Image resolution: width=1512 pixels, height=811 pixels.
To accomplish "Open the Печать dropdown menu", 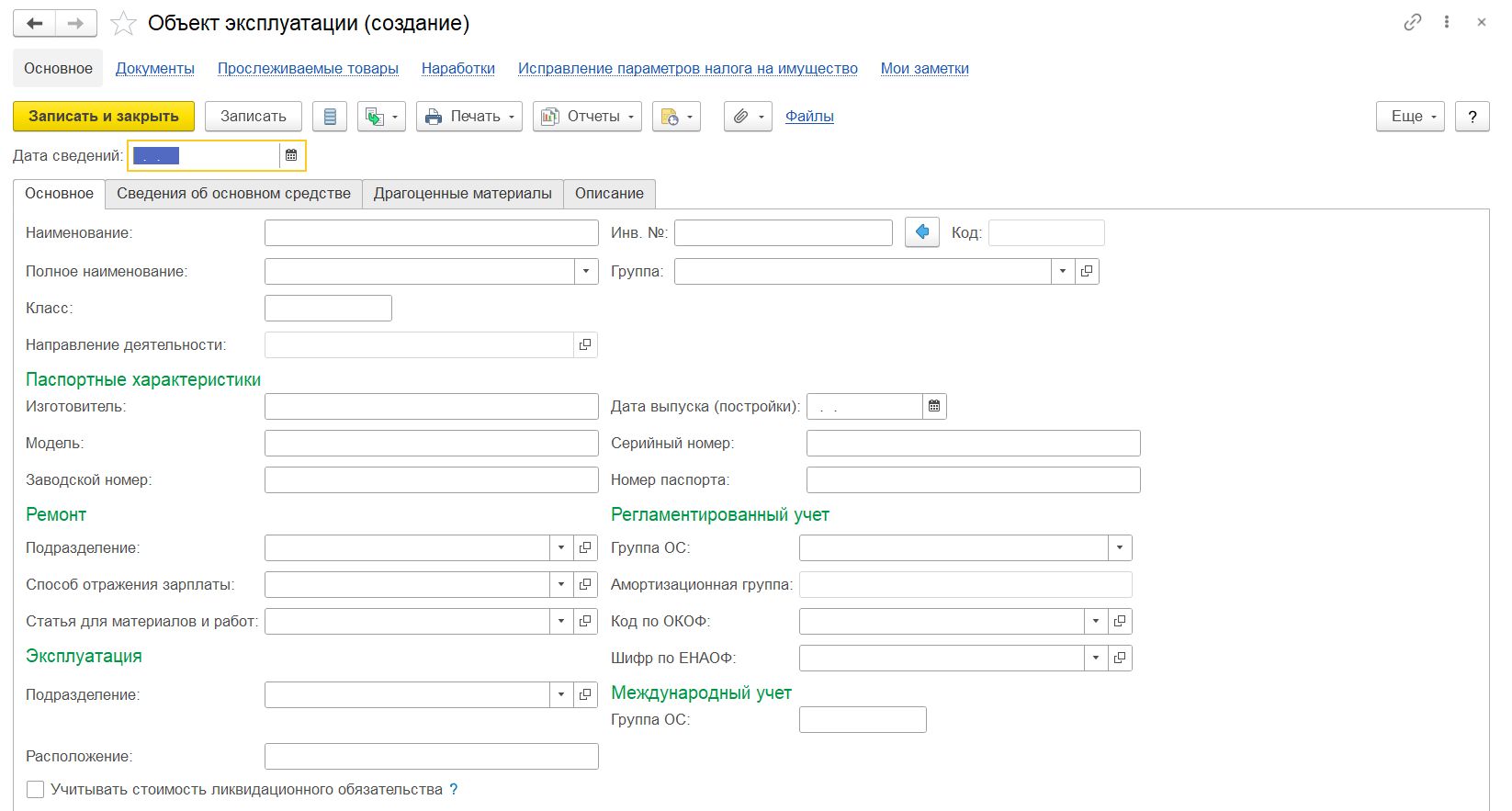I will point(468,117).
